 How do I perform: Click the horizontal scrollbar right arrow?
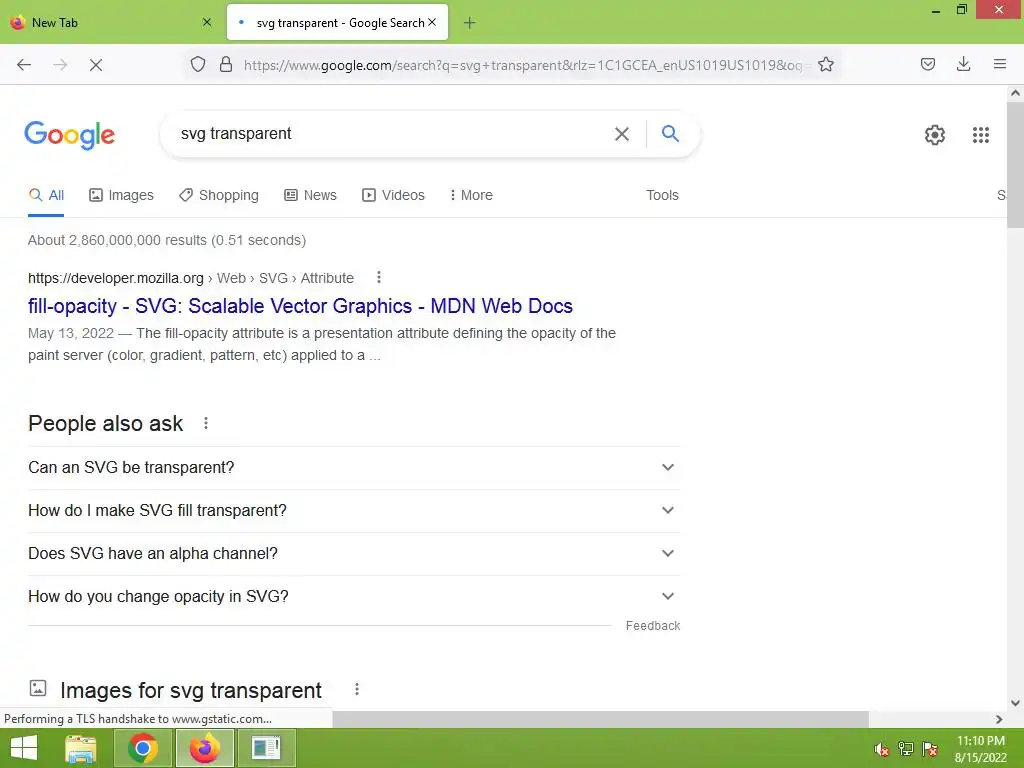click(999, 719)
